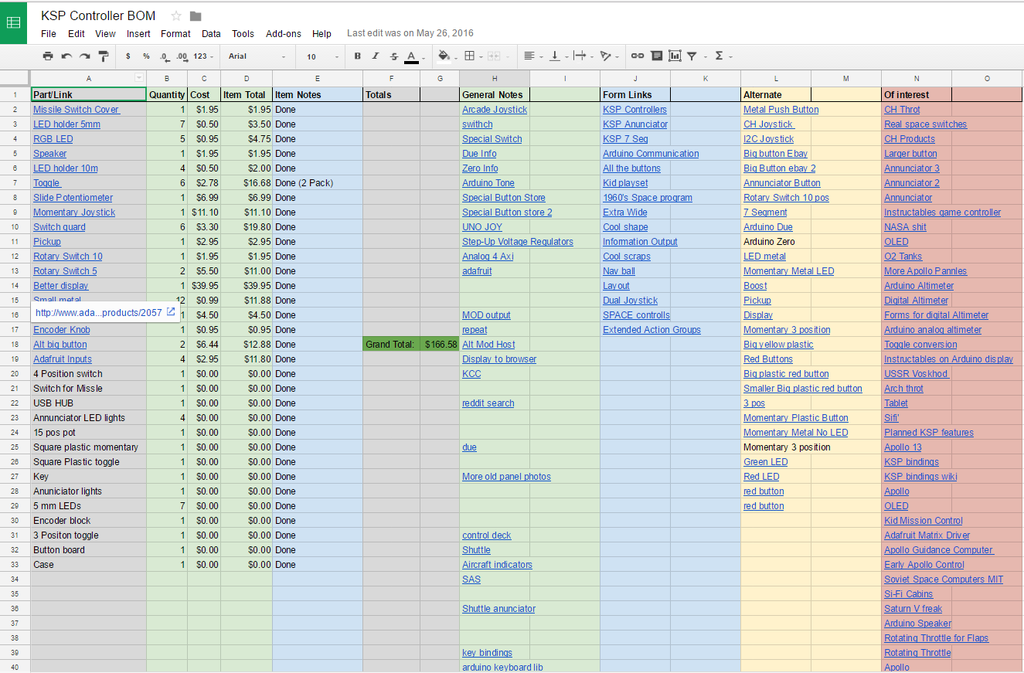Move document using the folder icon
Viewport: 1024px width, 673px height.
click(195, 16)
